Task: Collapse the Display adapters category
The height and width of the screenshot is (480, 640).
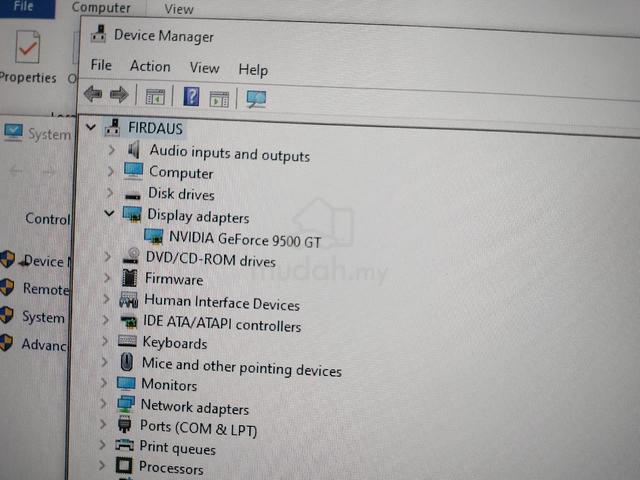Action: (x=109, y=213)
